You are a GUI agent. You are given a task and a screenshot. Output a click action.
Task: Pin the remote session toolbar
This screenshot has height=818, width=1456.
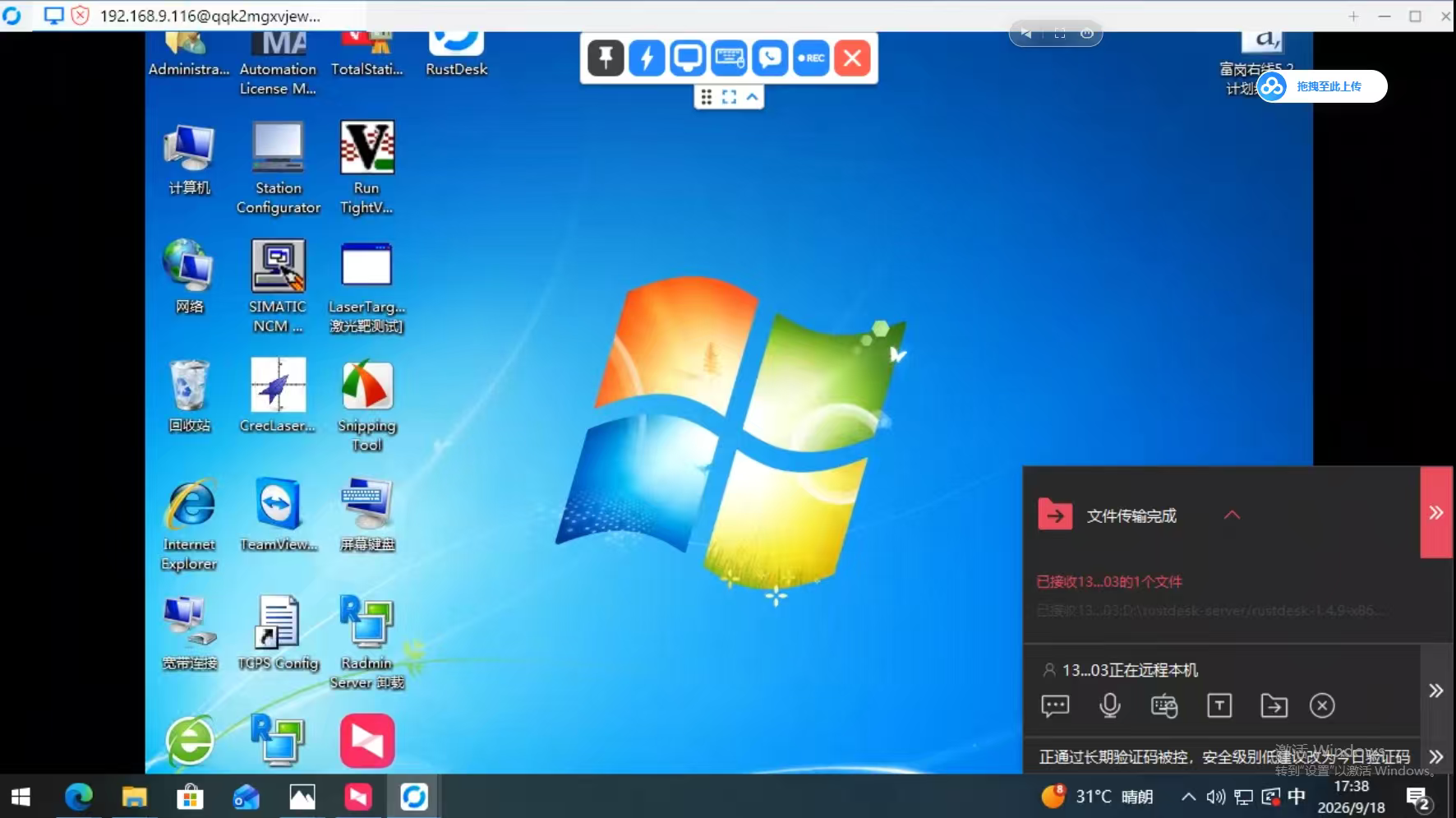[606, 58]
